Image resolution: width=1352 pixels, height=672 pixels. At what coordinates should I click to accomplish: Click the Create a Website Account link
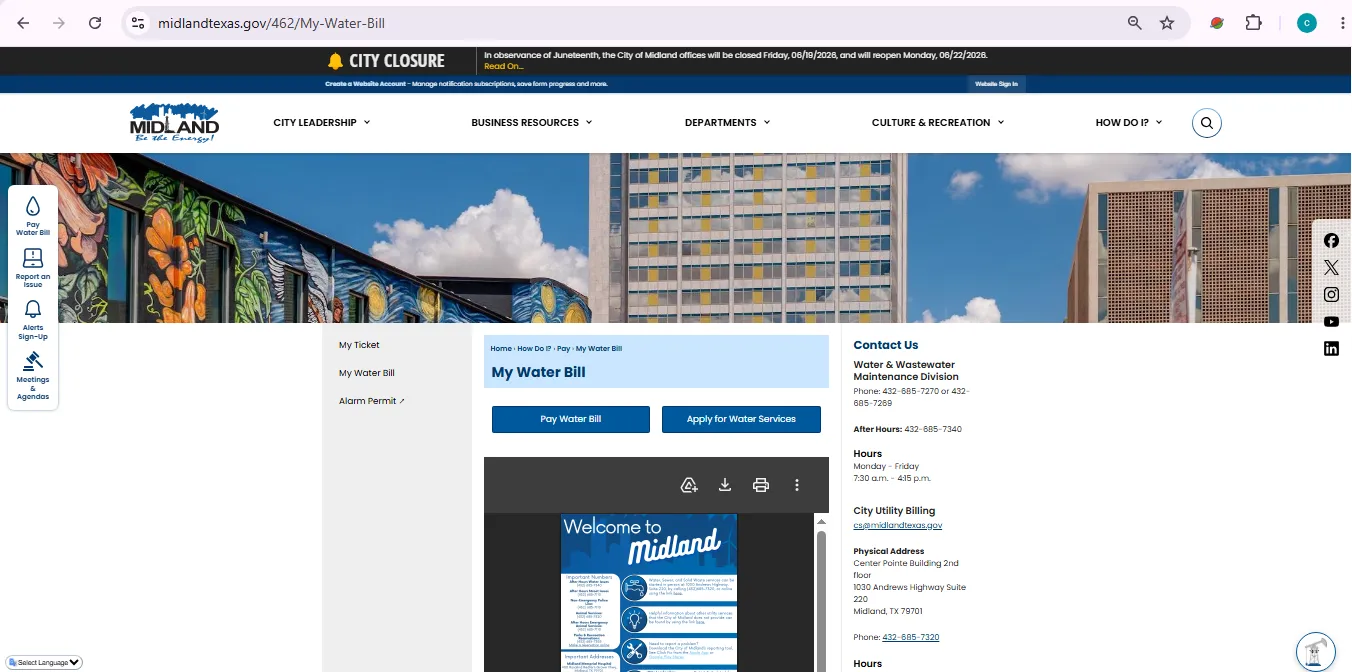point(365,84)
